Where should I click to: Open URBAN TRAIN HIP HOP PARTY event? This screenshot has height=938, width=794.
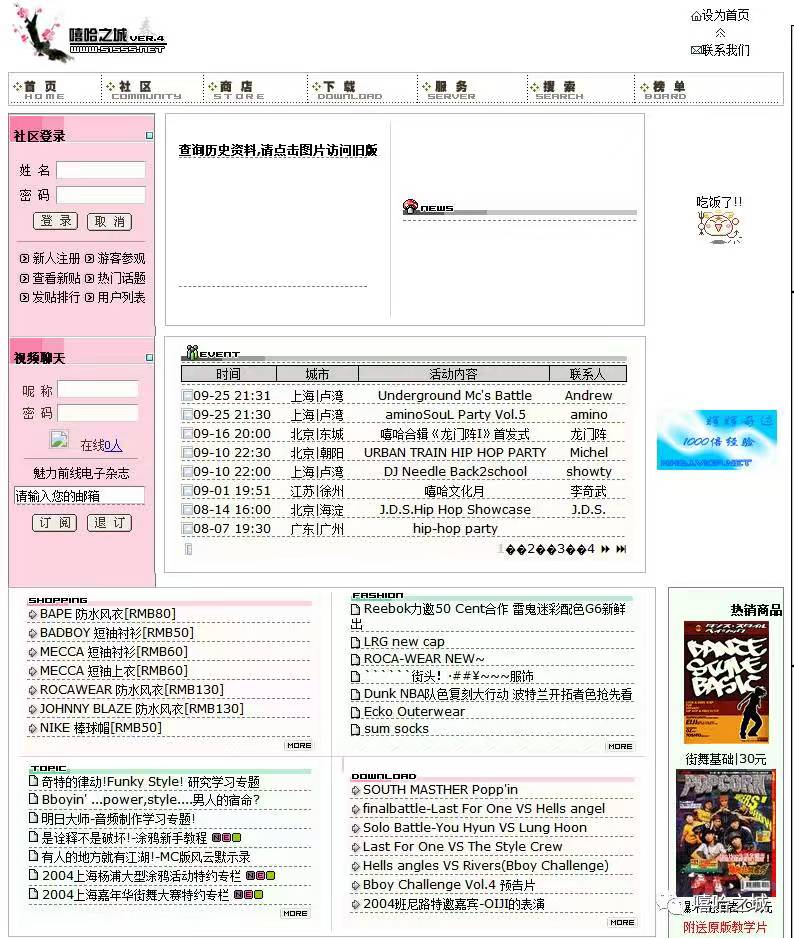[455, 453]
